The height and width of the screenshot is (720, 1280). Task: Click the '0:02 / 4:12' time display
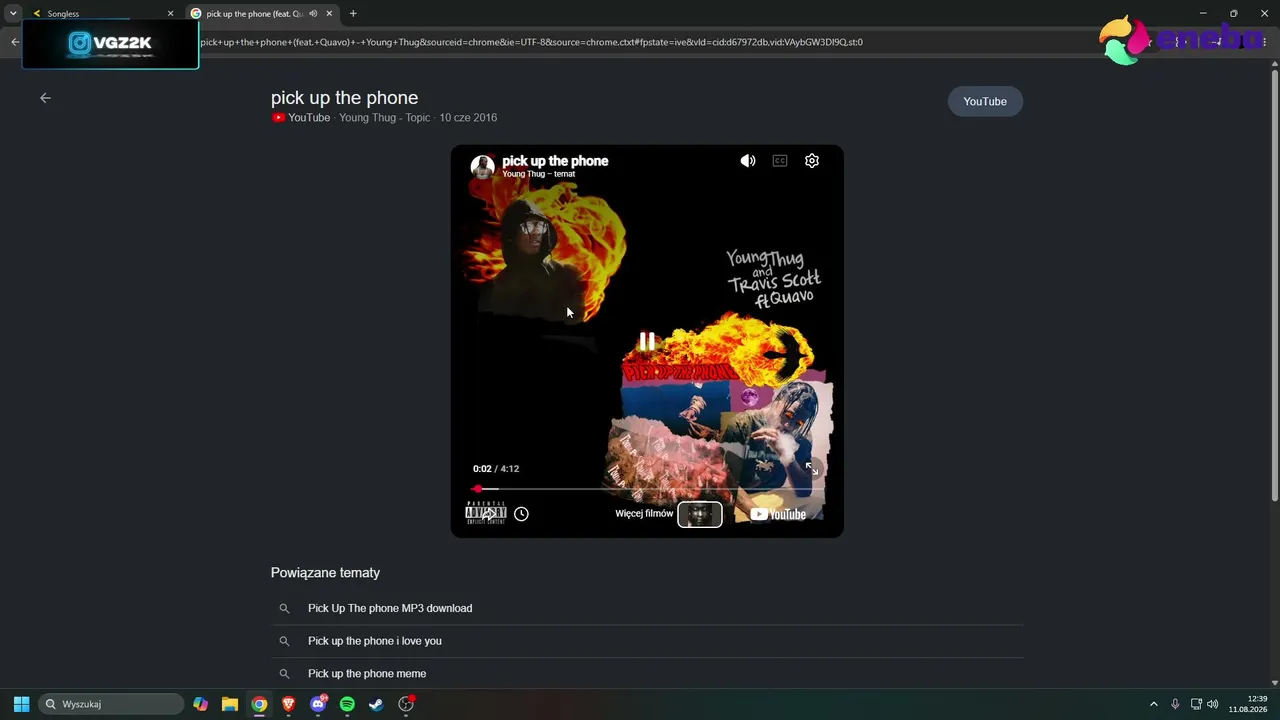pyautogui.click(x=496, y=468)
